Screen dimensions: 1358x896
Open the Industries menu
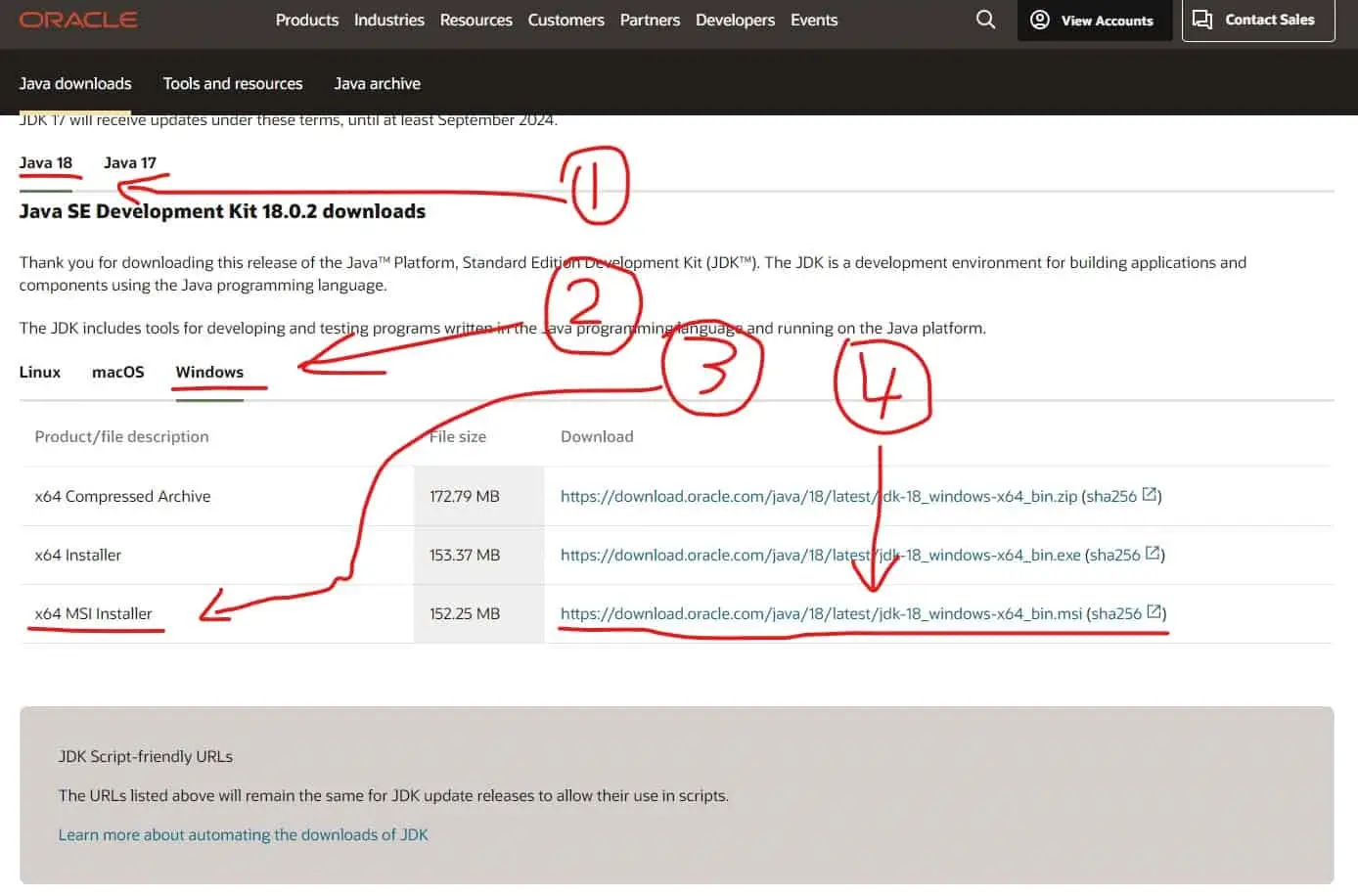click(388, 20)
